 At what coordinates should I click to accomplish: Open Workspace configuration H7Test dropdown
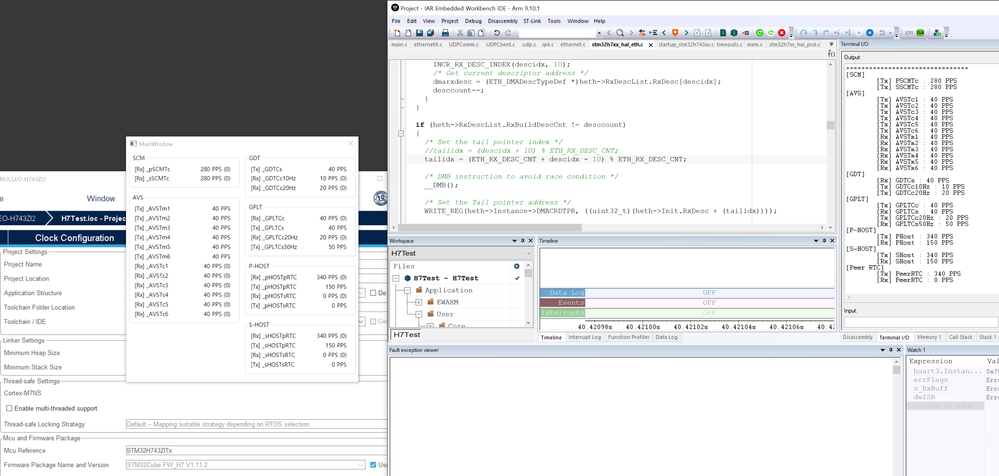pos(528,254)
